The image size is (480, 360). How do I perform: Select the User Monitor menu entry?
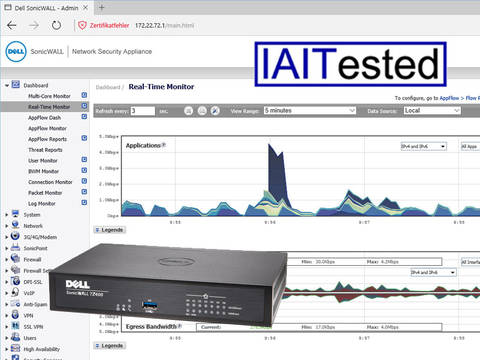point(43,161)
